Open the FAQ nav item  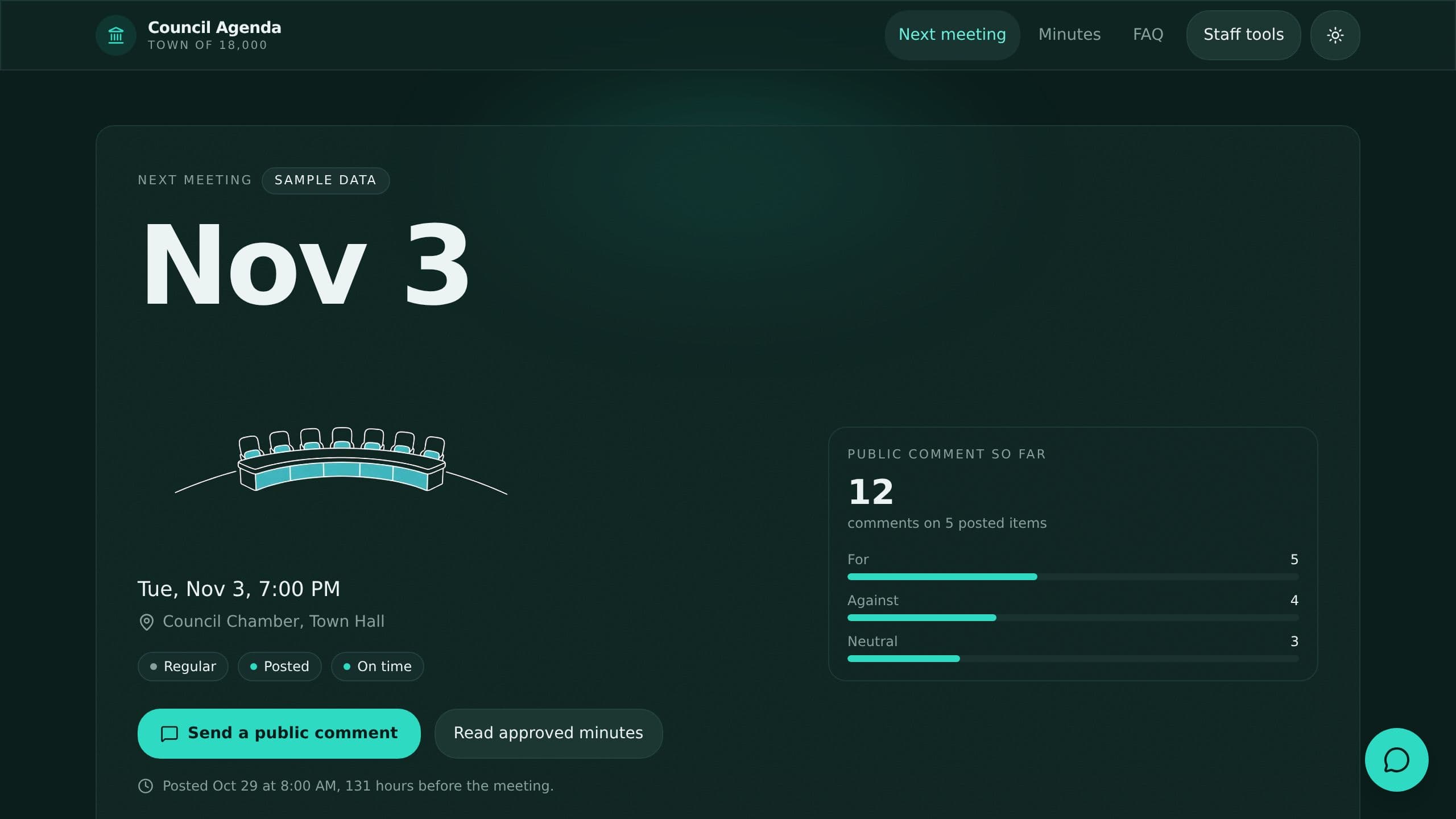click(x=1148, y=35)
